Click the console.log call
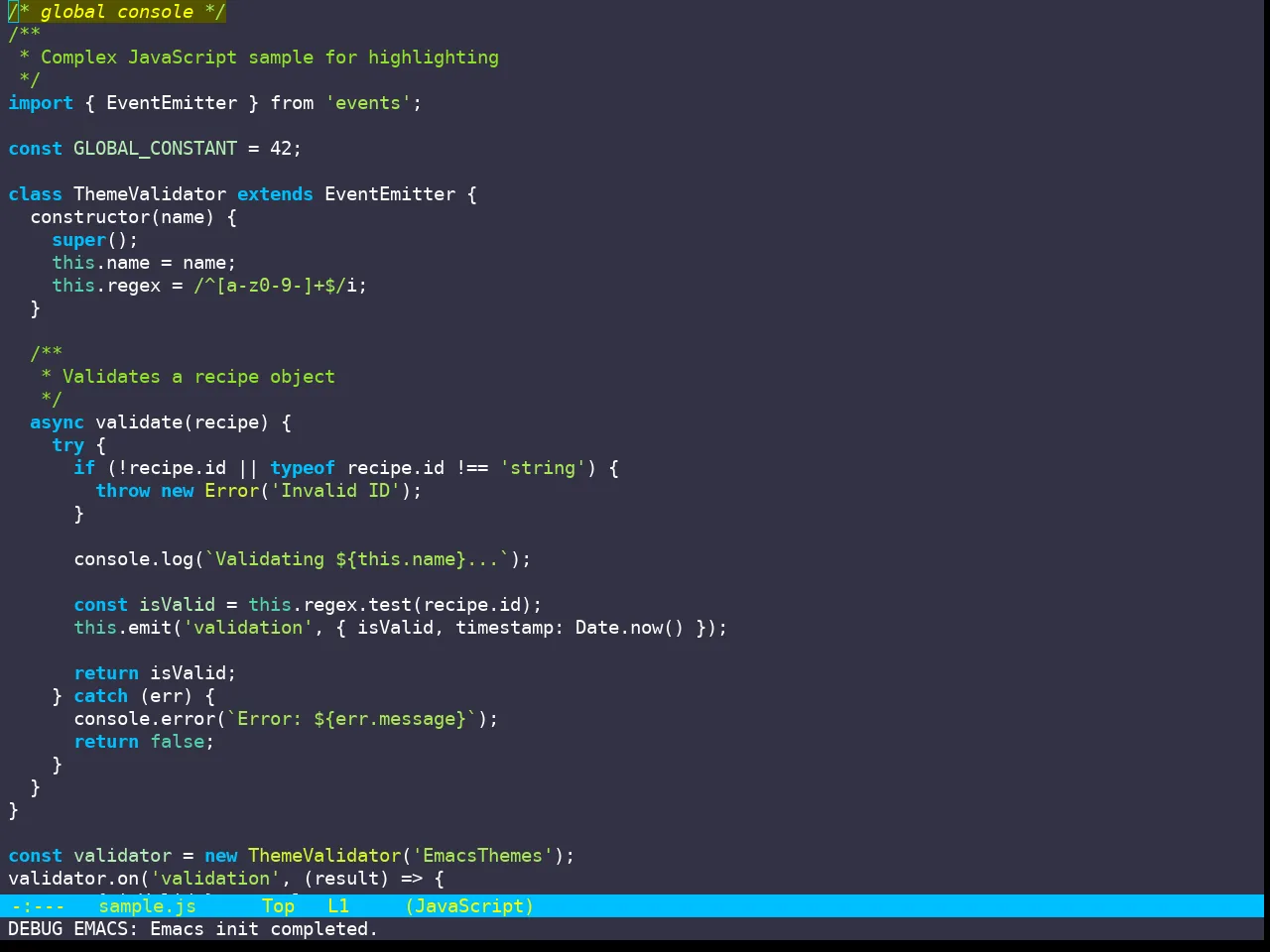This screenshot has width=1270, height=952. tap(133, 559)
